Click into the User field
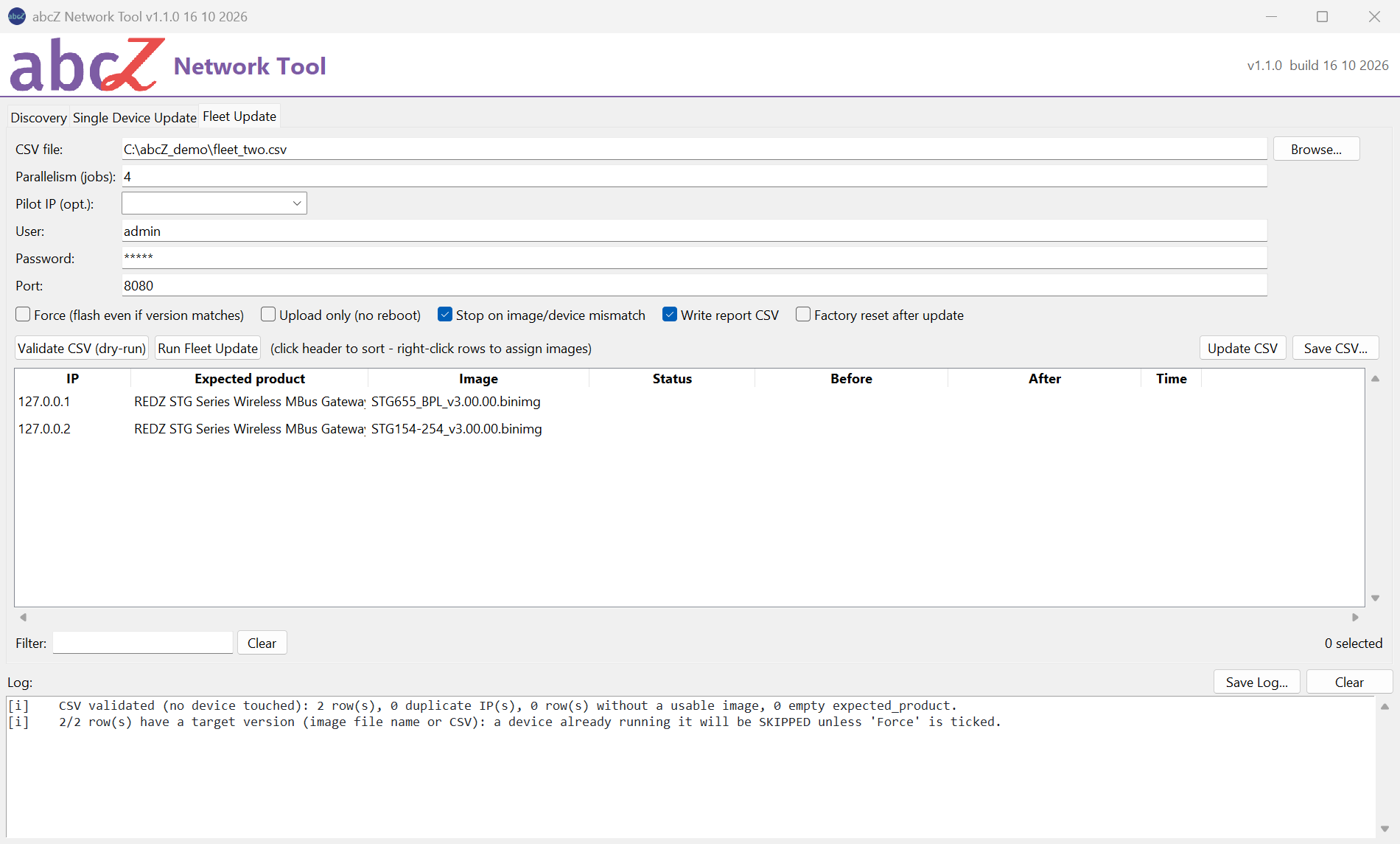This screenshot has width=1400, height=844. (x=694, y=231)
